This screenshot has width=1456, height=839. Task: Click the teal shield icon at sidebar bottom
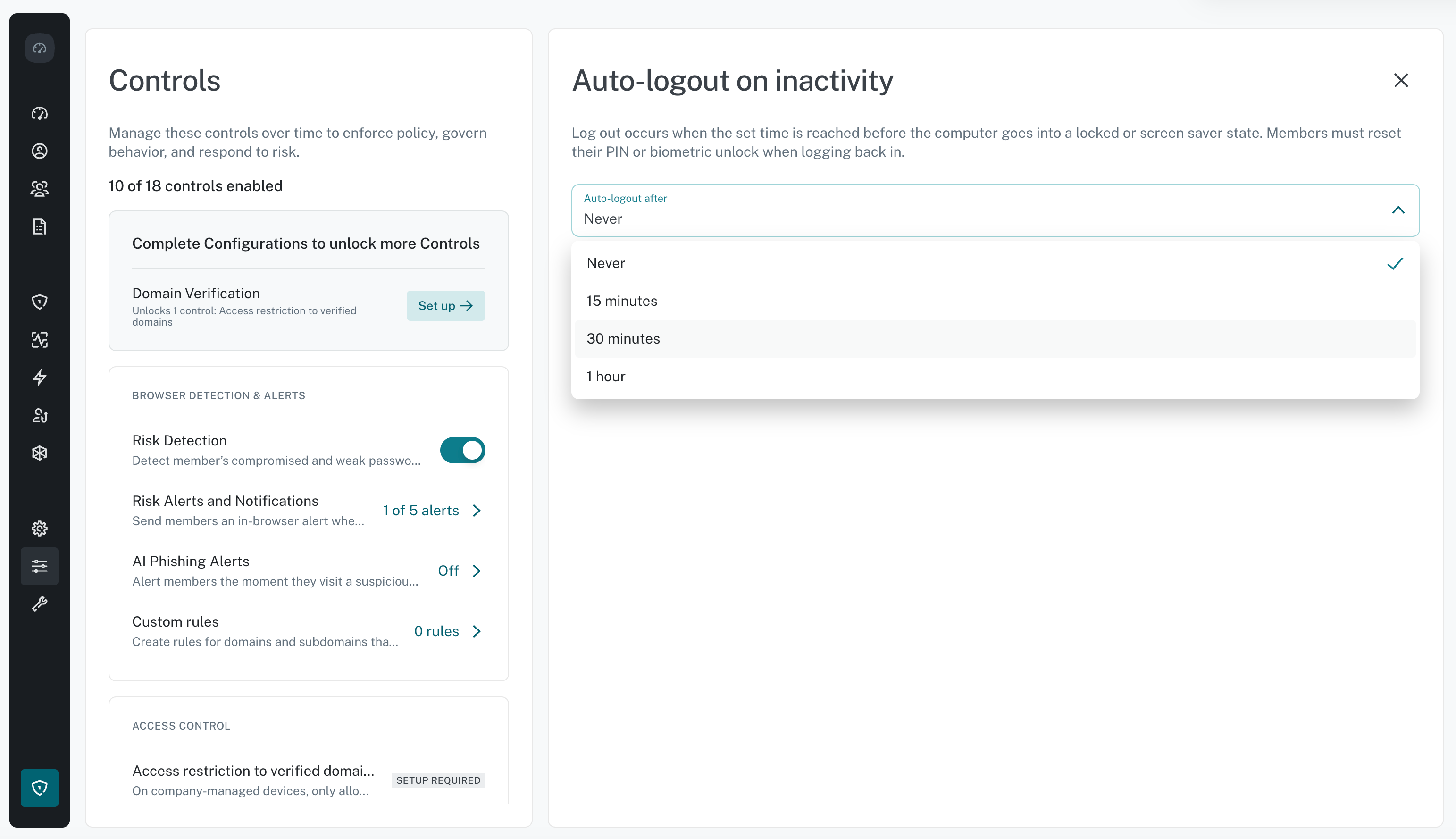(x=39, y=788)
